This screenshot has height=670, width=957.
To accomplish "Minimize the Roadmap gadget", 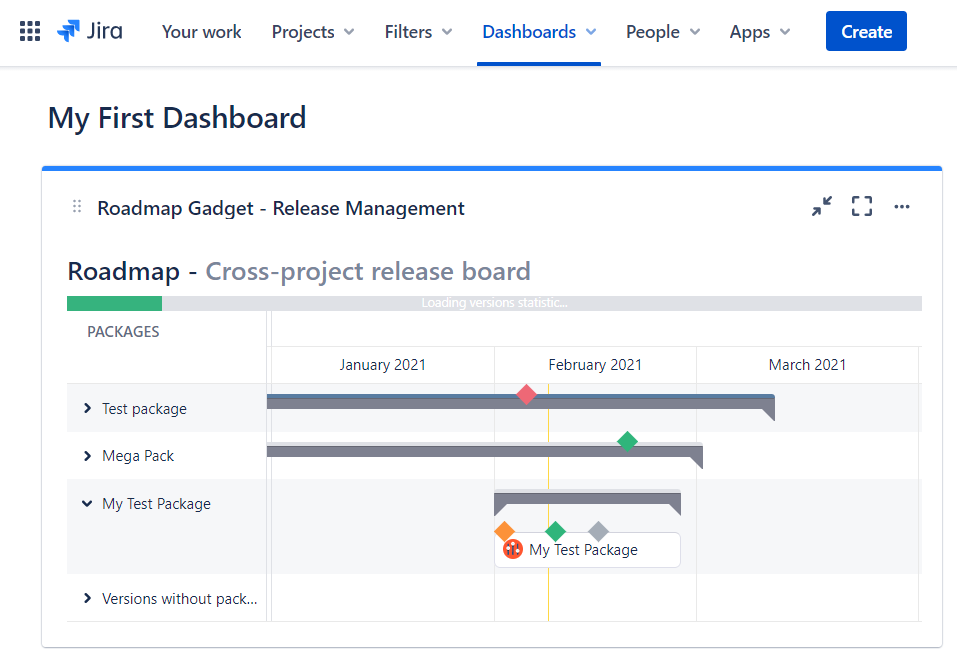I will click(x=822, y=206).
